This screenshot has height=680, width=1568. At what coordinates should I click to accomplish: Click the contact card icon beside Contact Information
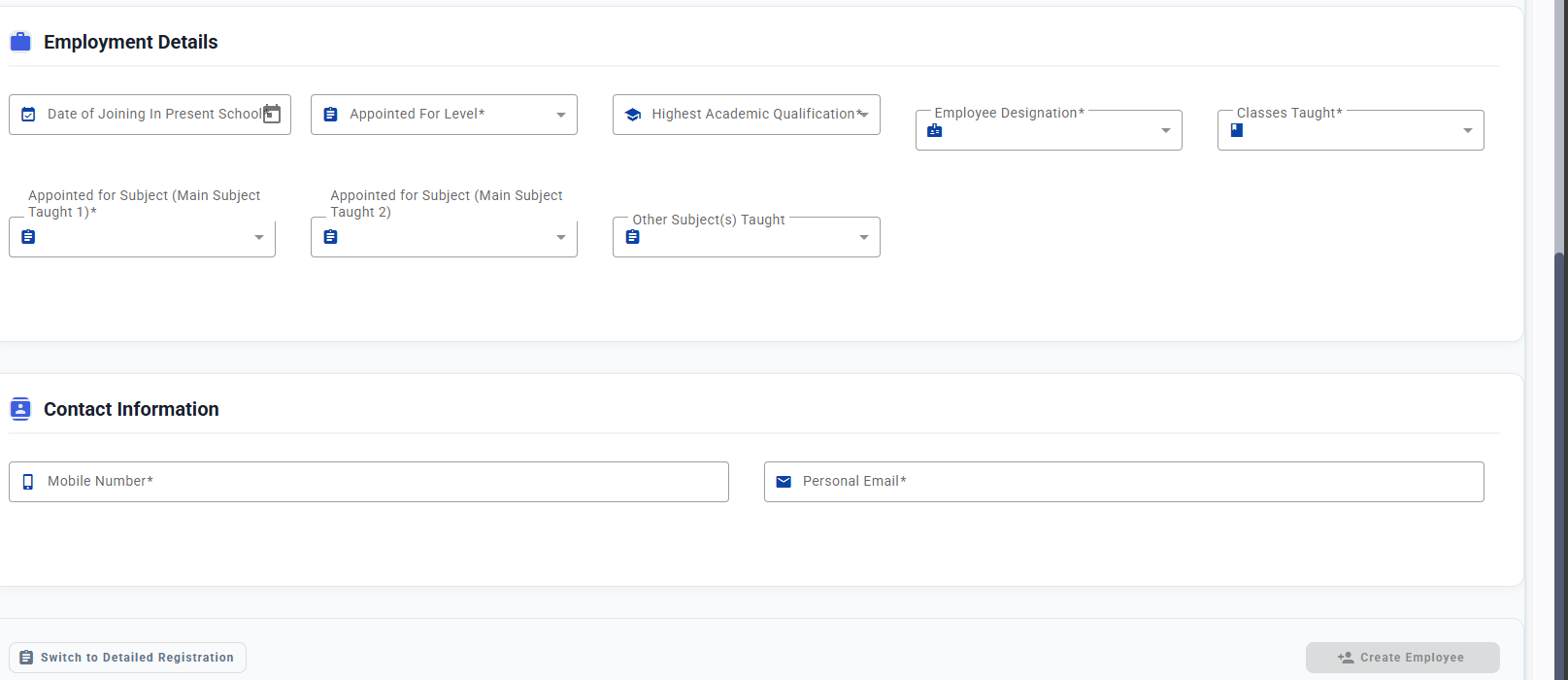[x=20, y=409]
